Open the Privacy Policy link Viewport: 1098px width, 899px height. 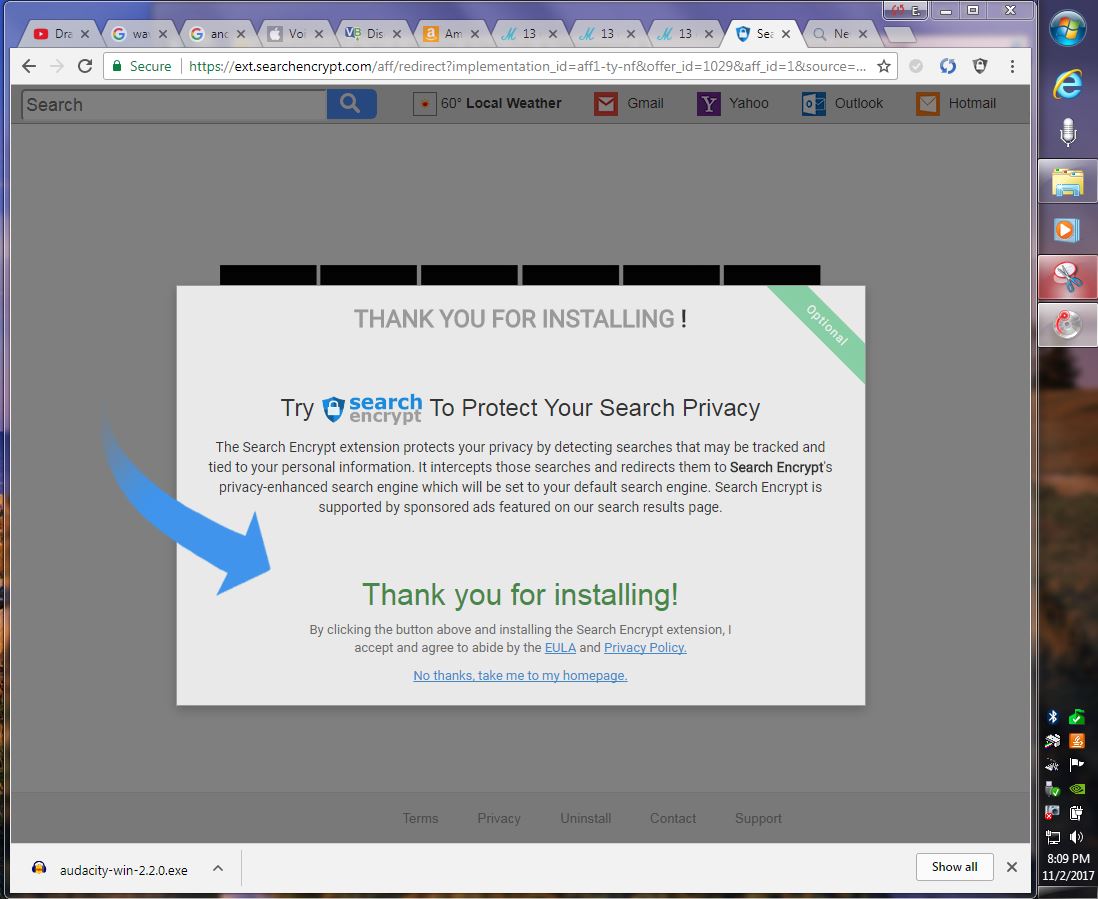pos(645,648)
